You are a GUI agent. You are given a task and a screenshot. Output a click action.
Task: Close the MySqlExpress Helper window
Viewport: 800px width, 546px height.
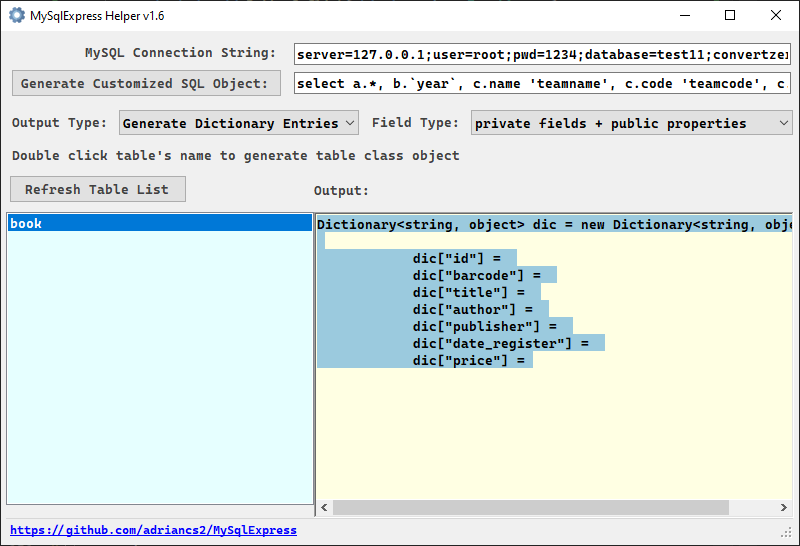pyautogui.click(x=776, y=15)
